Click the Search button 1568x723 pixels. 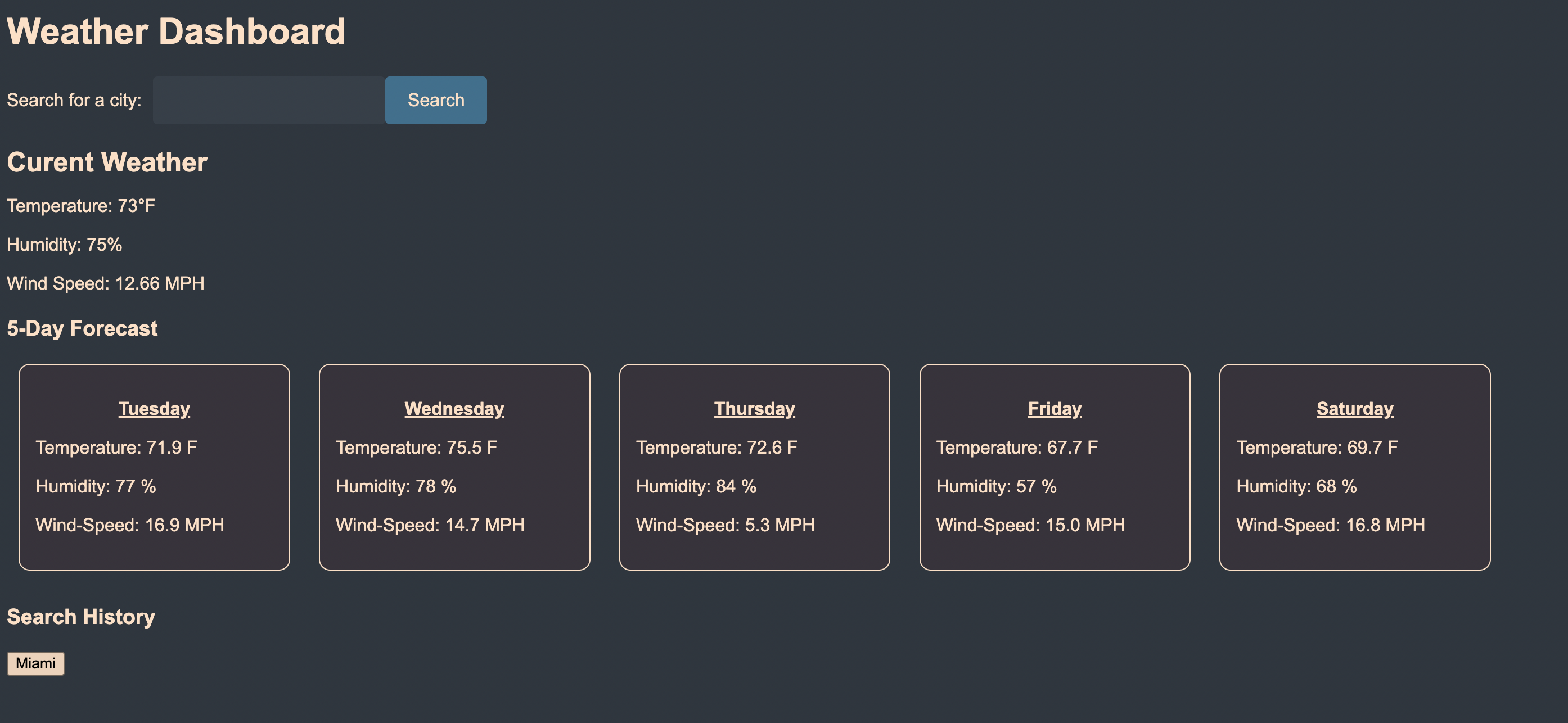(x=435, y=101)
